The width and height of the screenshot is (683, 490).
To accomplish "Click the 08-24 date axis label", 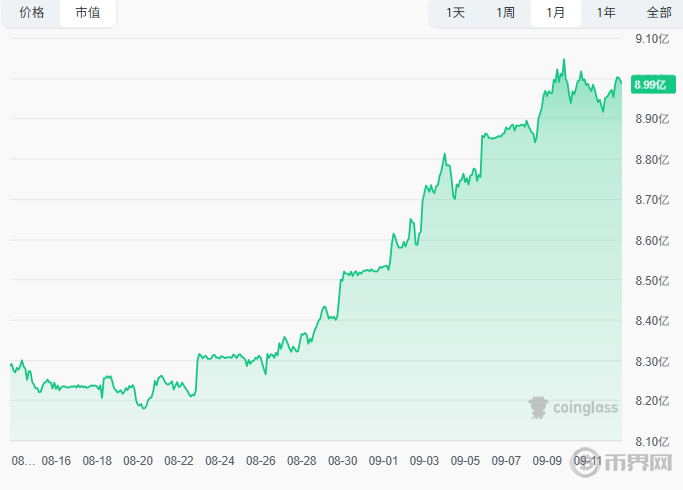I will [220, 461].
